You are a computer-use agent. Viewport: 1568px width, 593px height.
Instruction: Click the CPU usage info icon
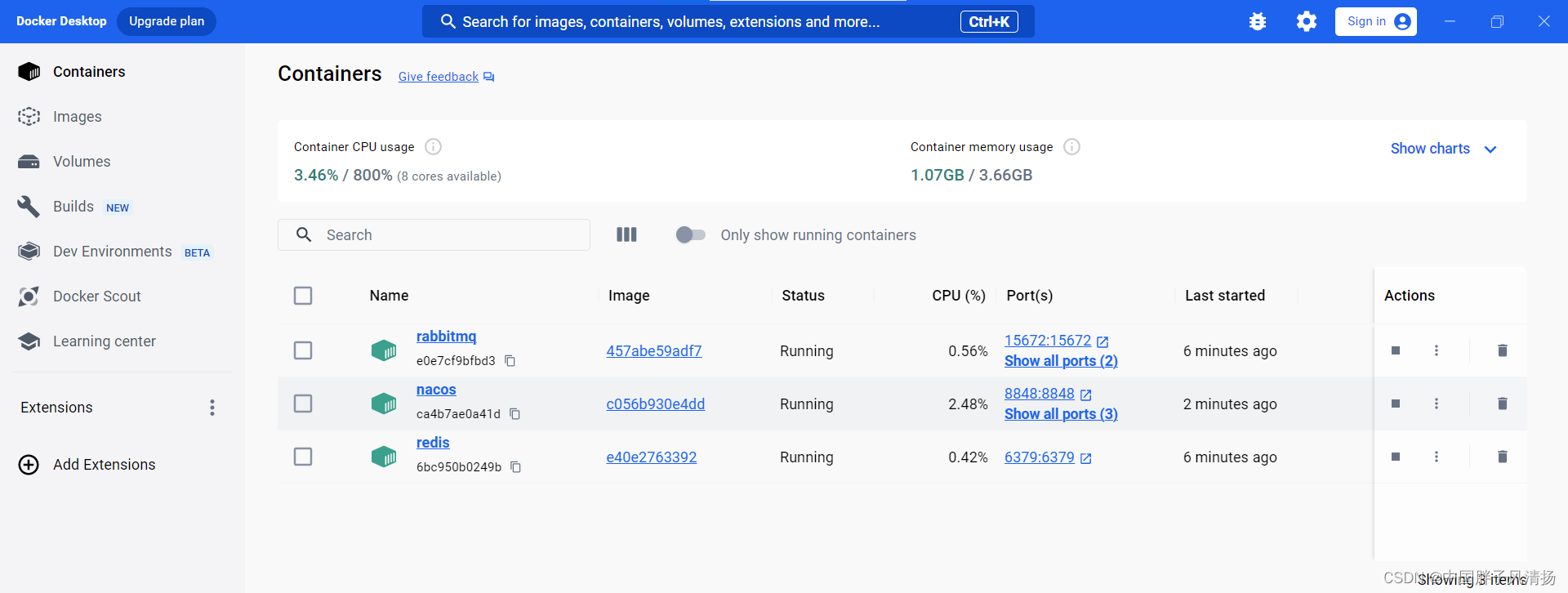pyautogui.click(x=434, y=147)
